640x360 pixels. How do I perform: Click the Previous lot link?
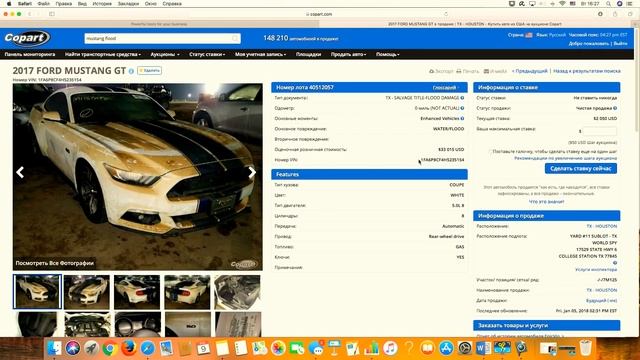(x=529, y=71)
